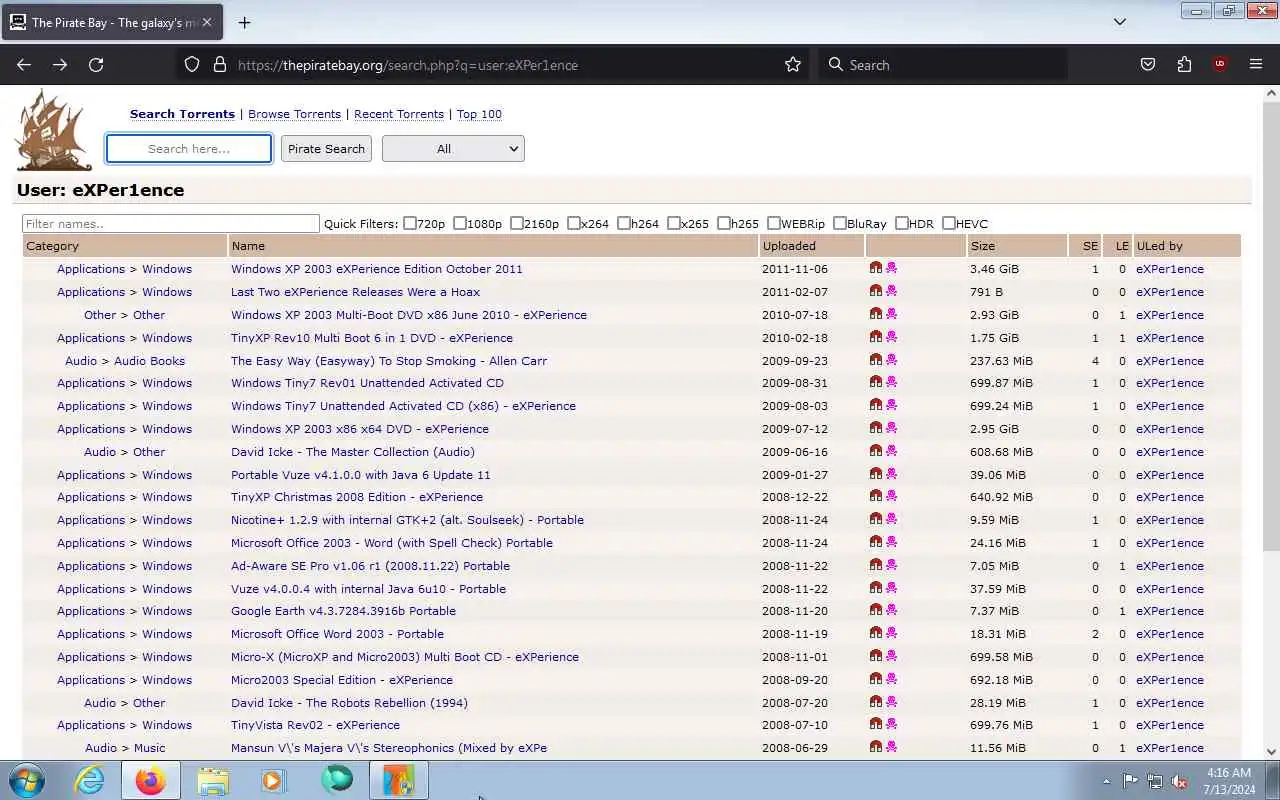Click the Windows Start button

[27, 780]
